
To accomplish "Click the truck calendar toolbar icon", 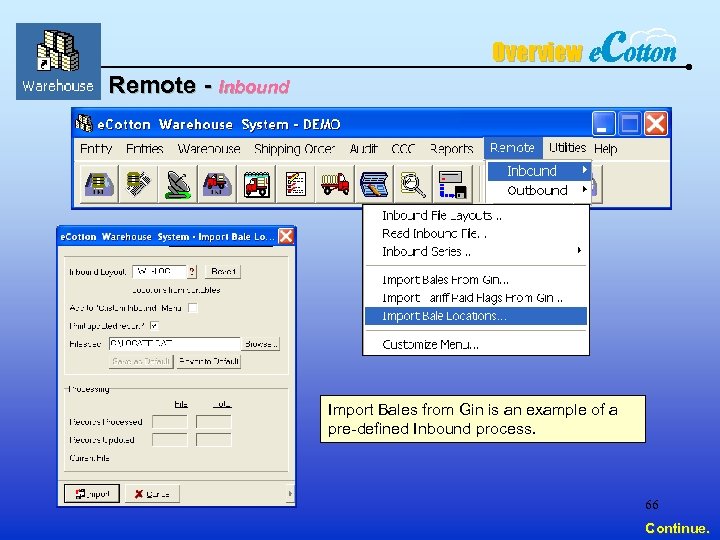I will tap(256, 184).
